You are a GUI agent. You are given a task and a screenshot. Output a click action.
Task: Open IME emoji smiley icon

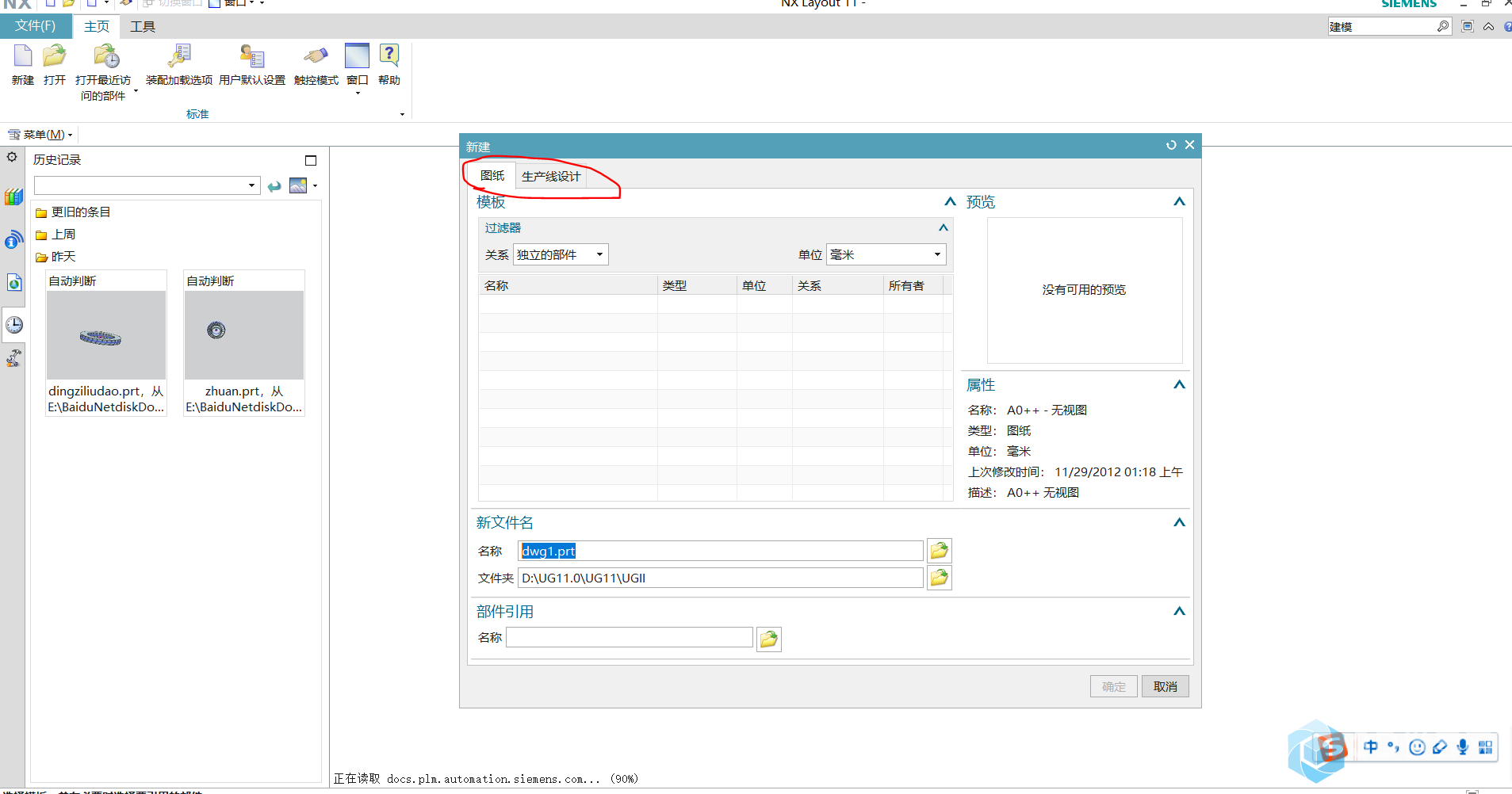(x=1418, y=747)
